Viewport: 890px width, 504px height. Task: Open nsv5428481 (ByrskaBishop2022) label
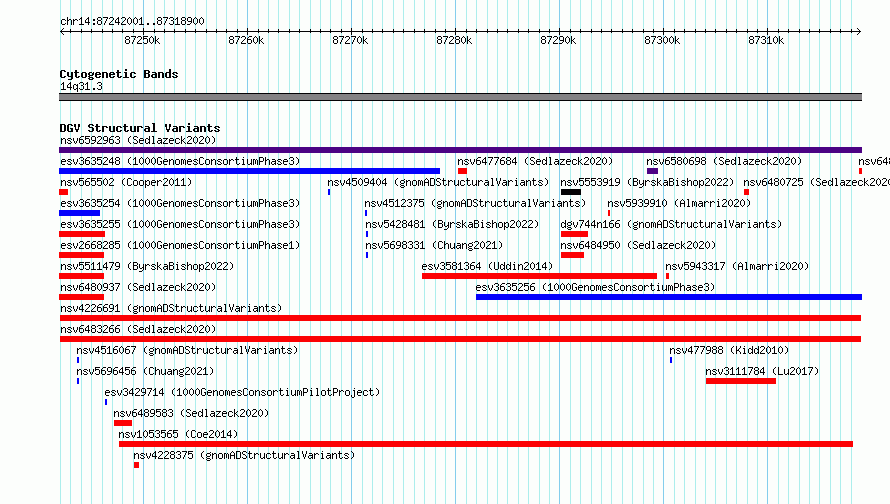coord(452,224)
